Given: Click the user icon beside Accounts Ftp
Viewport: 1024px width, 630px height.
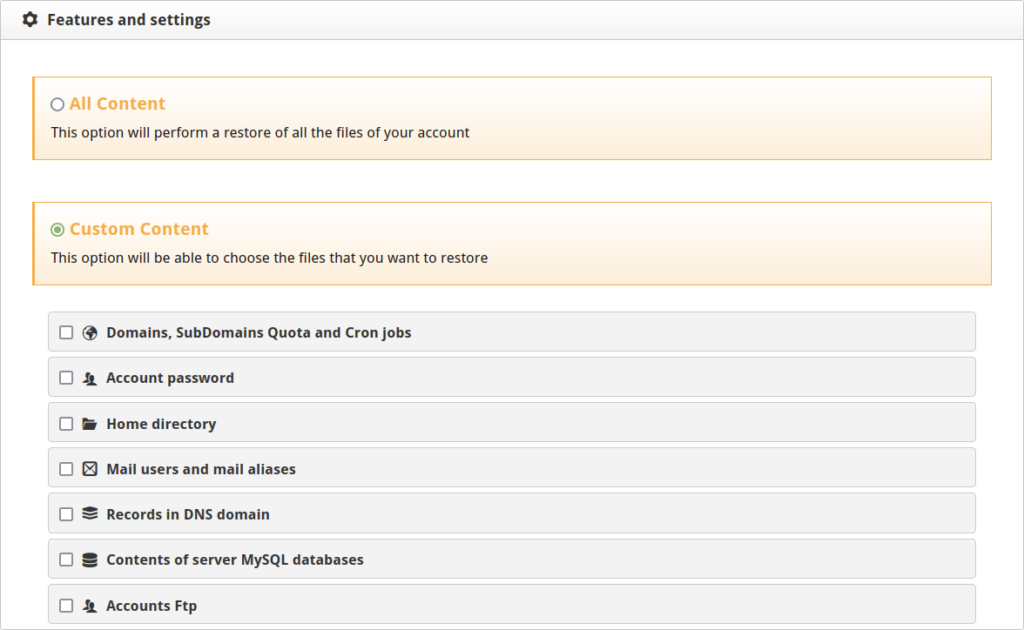Looking at the screenshot, I should [x=90, y=606].
